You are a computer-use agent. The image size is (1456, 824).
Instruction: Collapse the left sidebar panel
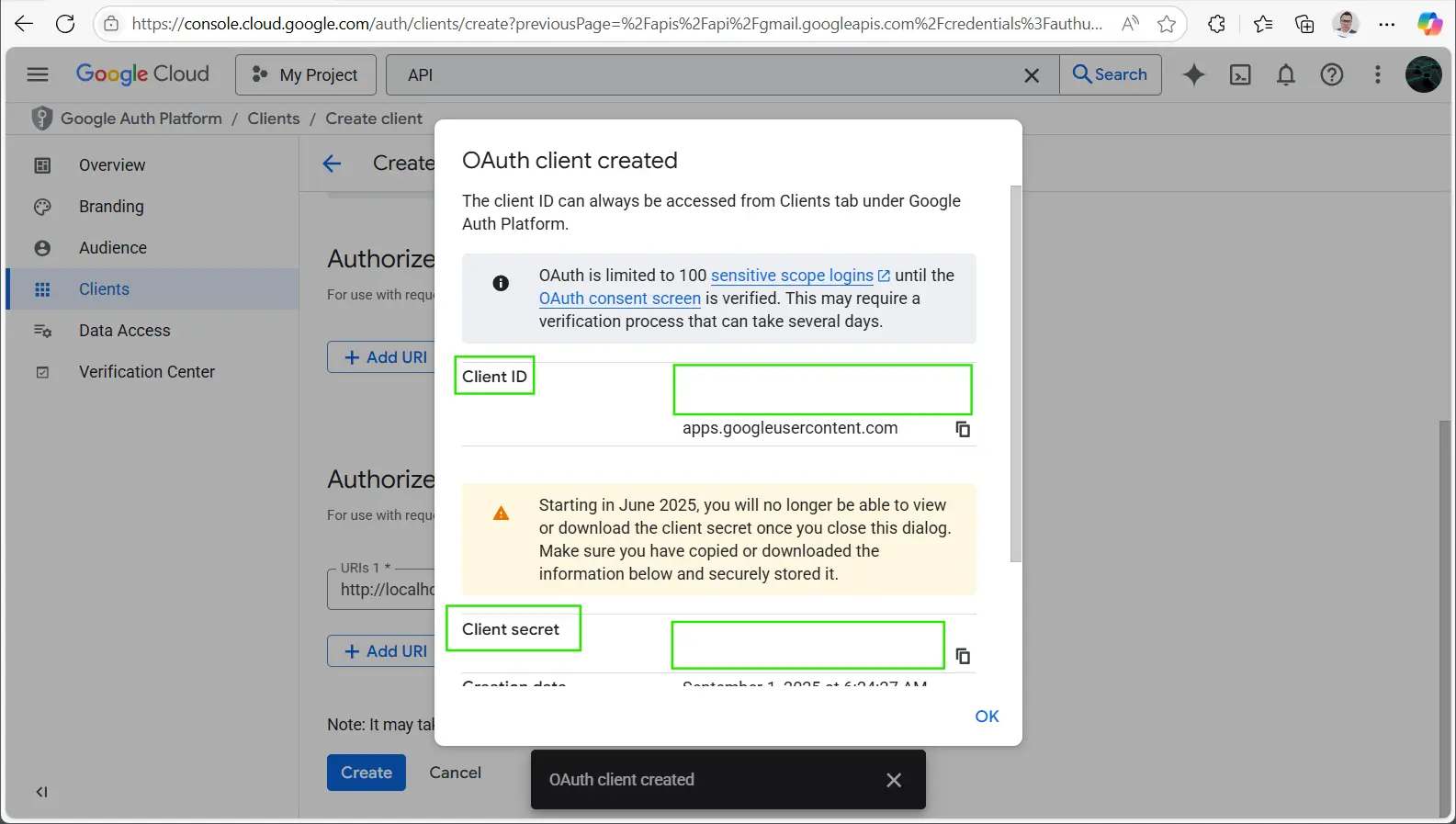[x=41, y=792]
